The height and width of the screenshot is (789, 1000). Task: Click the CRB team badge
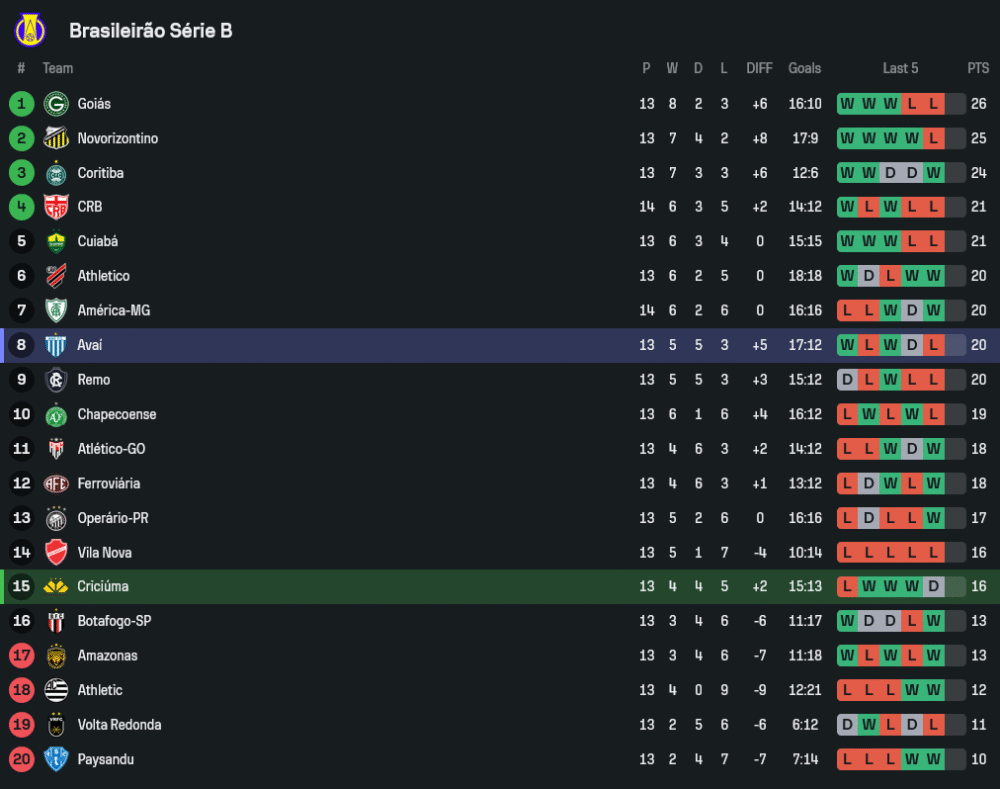56,207
